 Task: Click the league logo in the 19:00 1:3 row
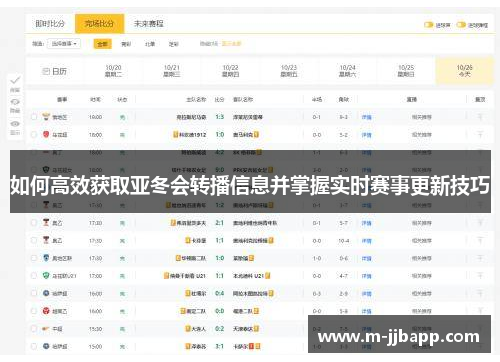click(46, 117)
